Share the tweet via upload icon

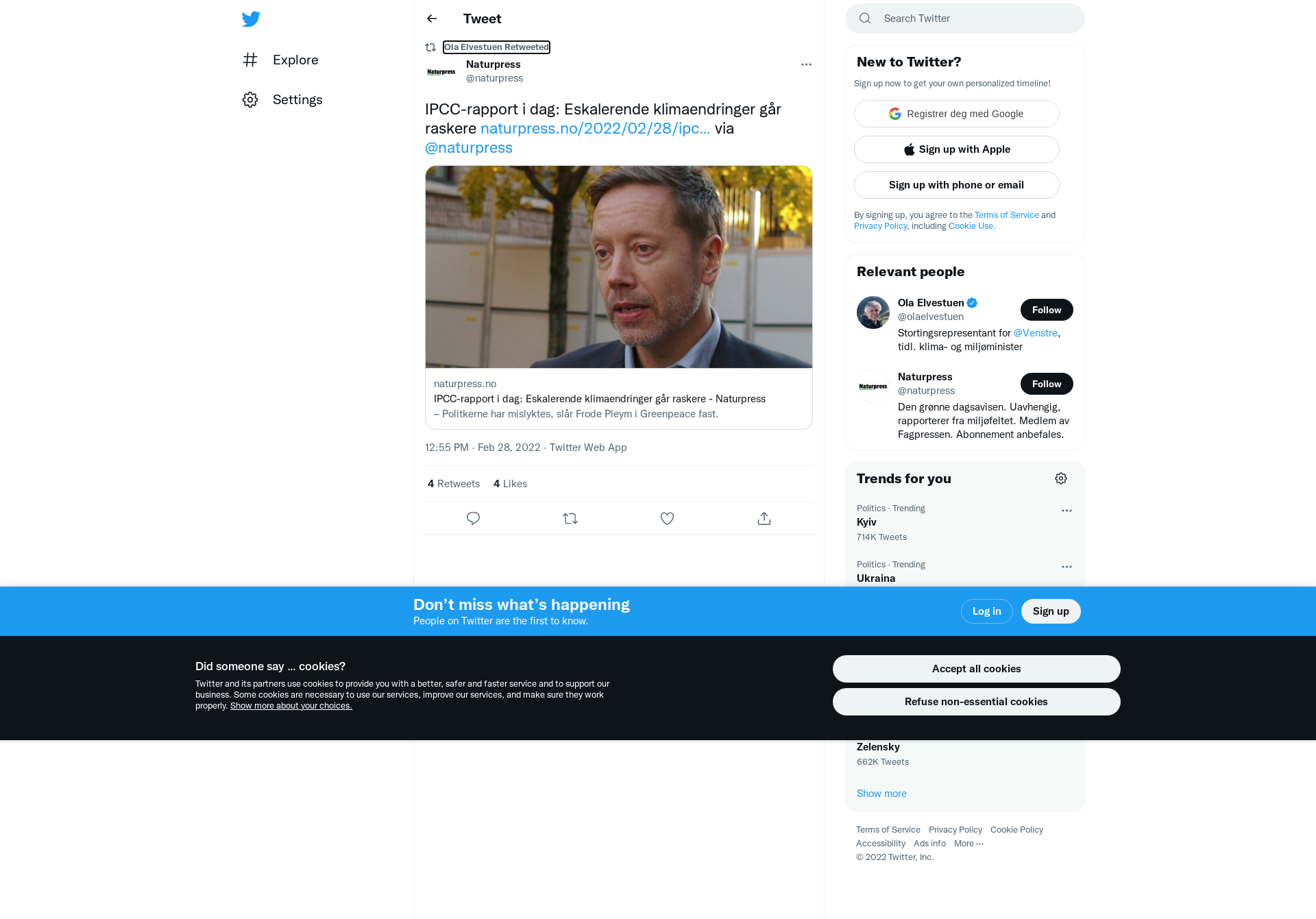[764, 519]
